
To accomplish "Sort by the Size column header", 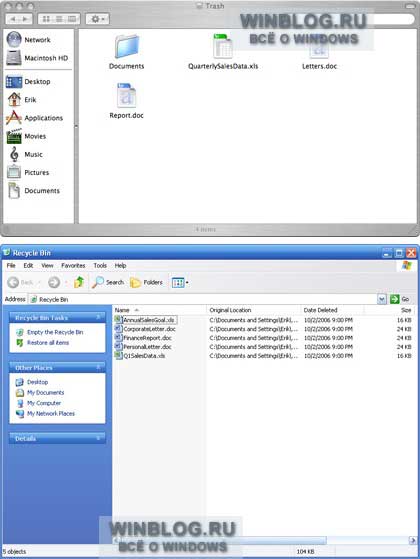I will 390,310.
